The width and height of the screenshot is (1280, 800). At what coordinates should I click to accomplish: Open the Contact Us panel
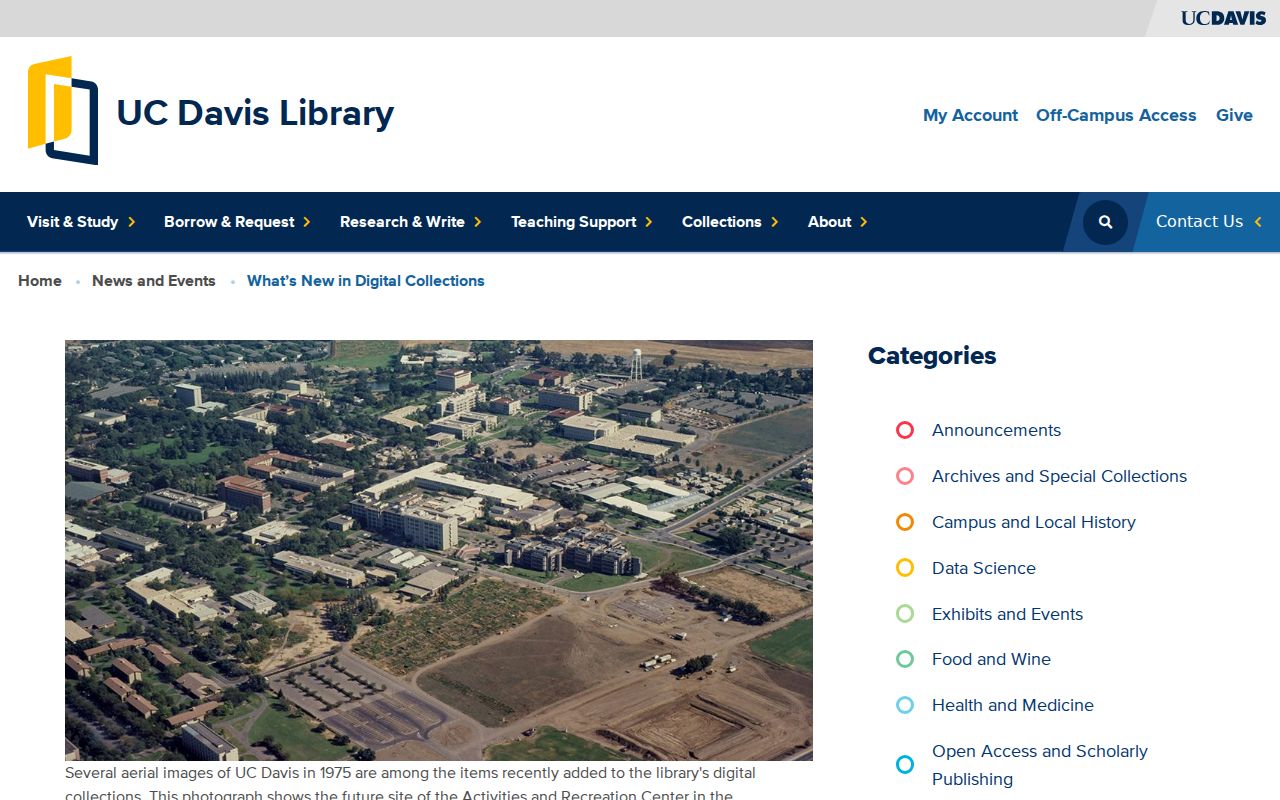[1208, 222]
